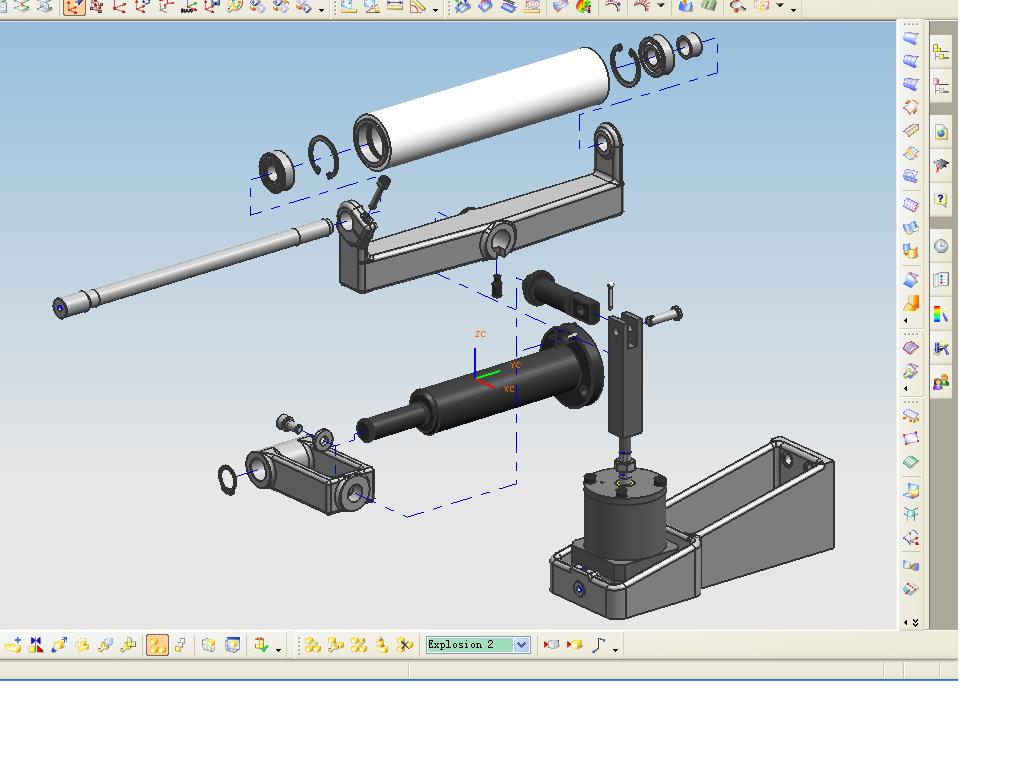Image resolution: width=1024 pixels, height=768 pixels.
Task: Open dropdown arrow after the tracelines icon
Action: [615, 650]
